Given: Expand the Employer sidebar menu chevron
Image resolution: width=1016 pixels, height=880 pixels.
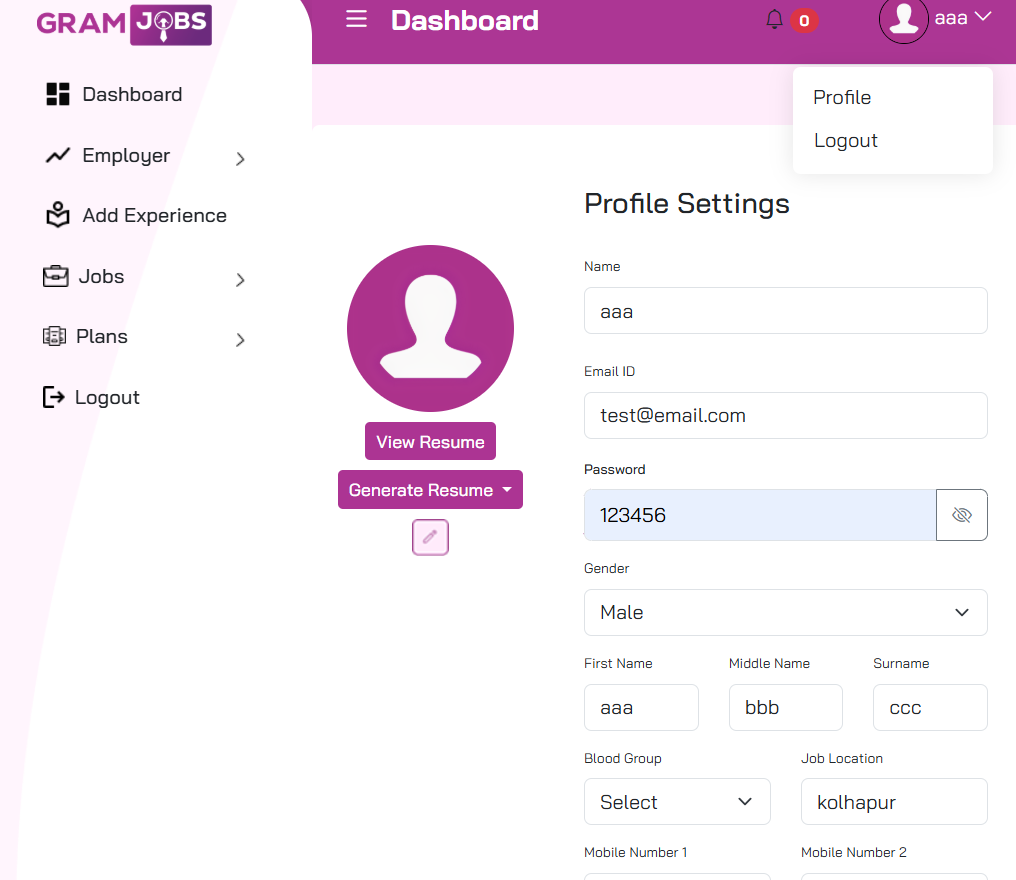Looking at the screenshot, I should tap(240, 158).
